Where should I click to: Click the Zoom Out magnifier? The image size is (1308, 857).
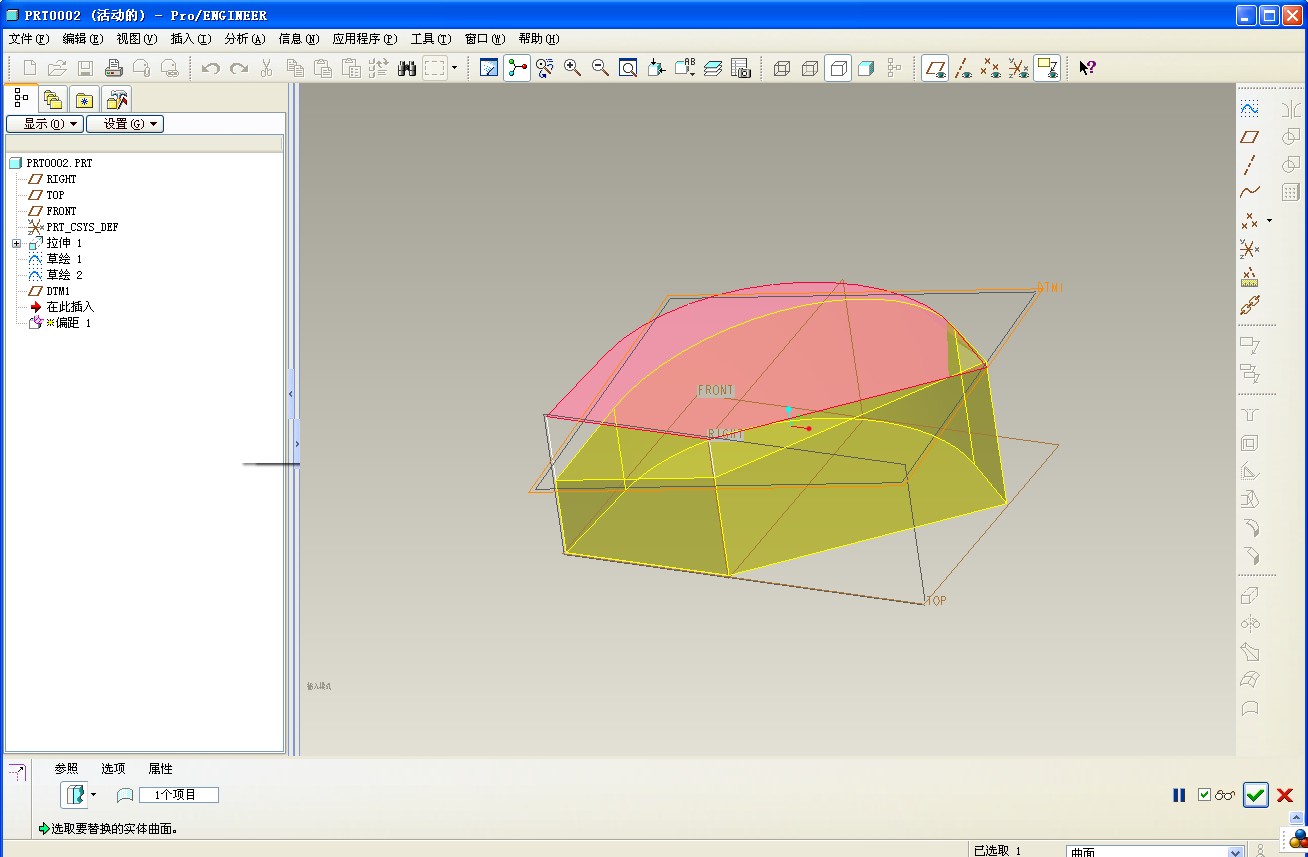coord(600,68)
